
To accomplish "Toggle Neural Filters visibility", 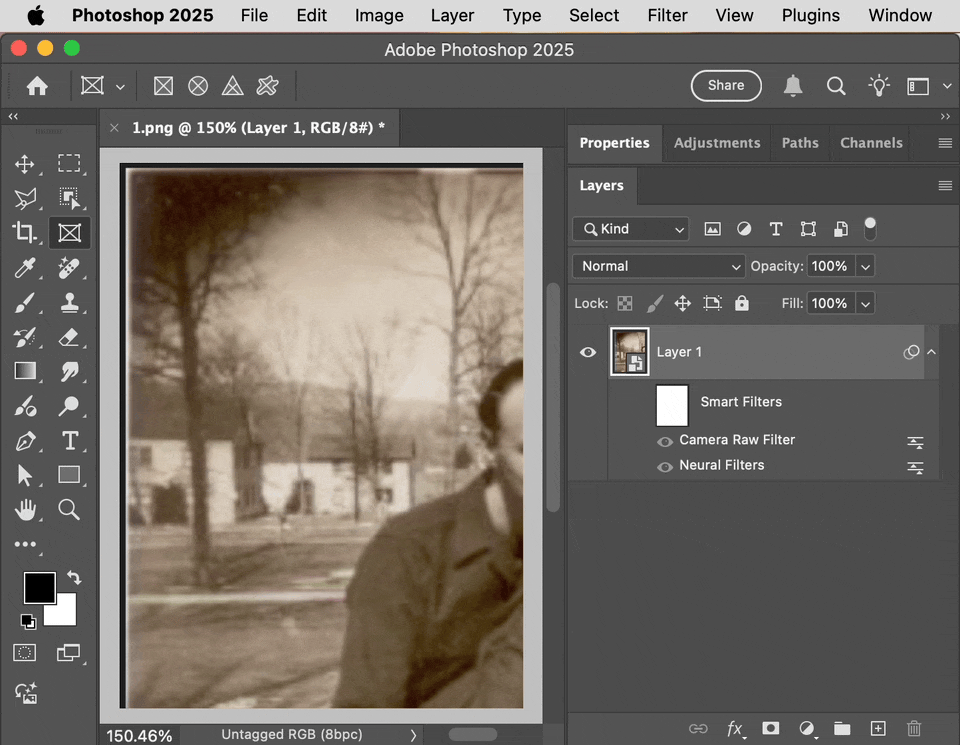I will coord(665,467).
